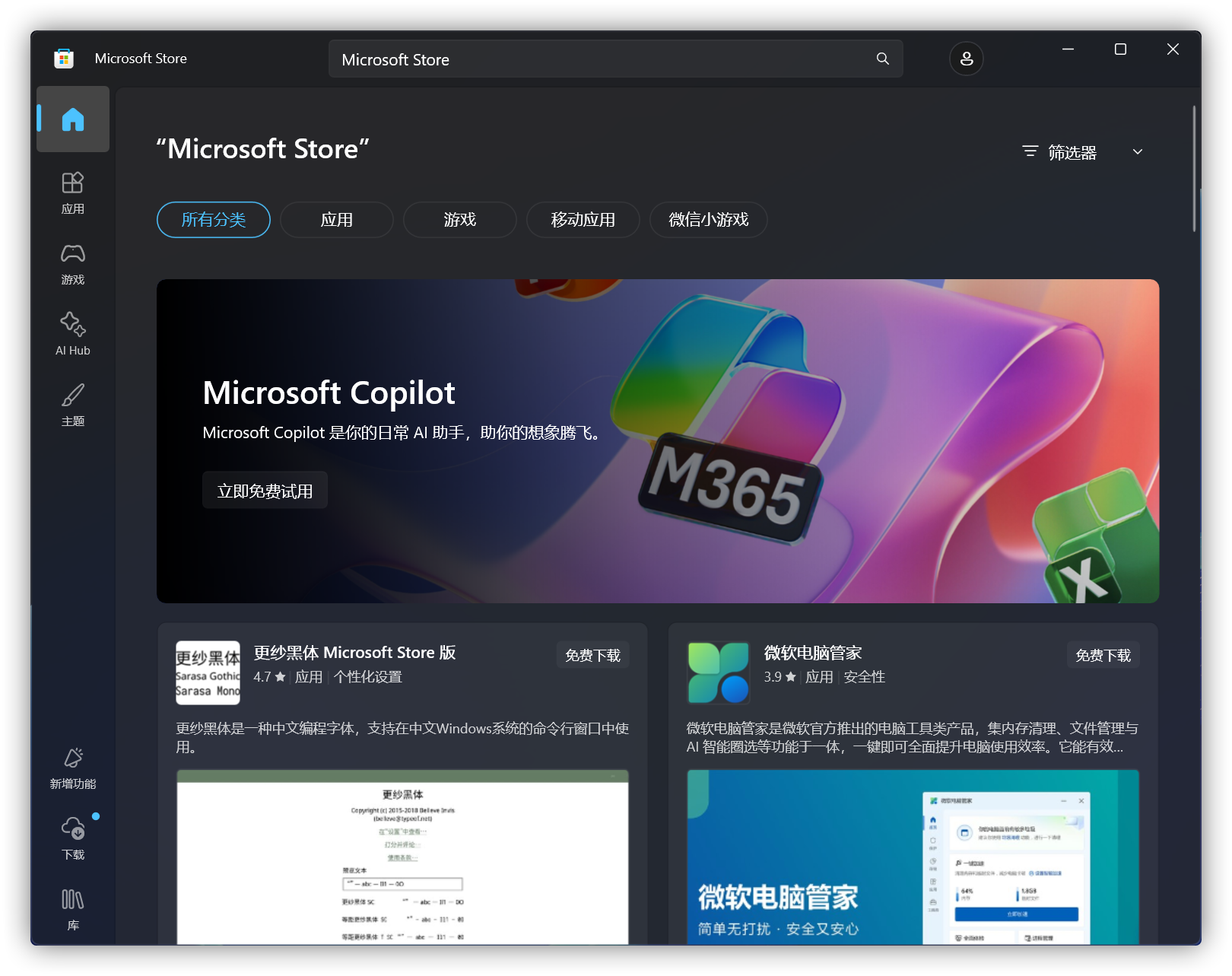Open the 更纱黑体 Microsoft Store 版 title link

coord(354,653)
